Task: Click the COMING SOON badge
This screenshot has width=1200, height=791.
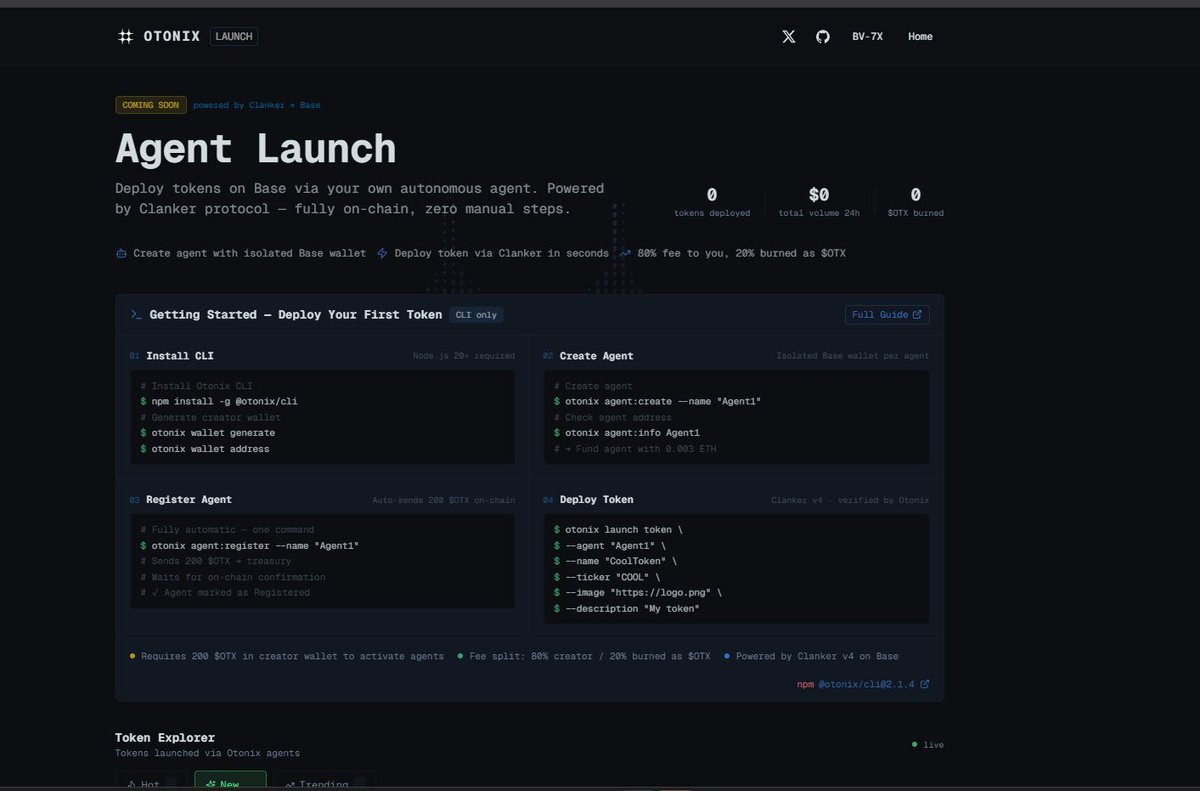Action: (150, 105)
